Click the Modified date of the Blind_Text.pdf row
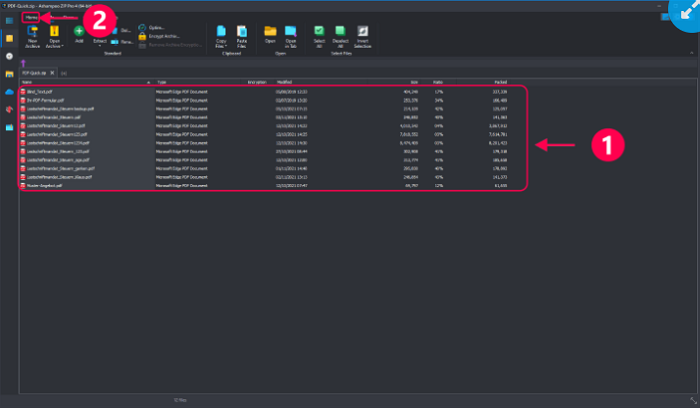The height and width of the screenshot is (408, 700). pyautogui.click(x=291, y=92)
